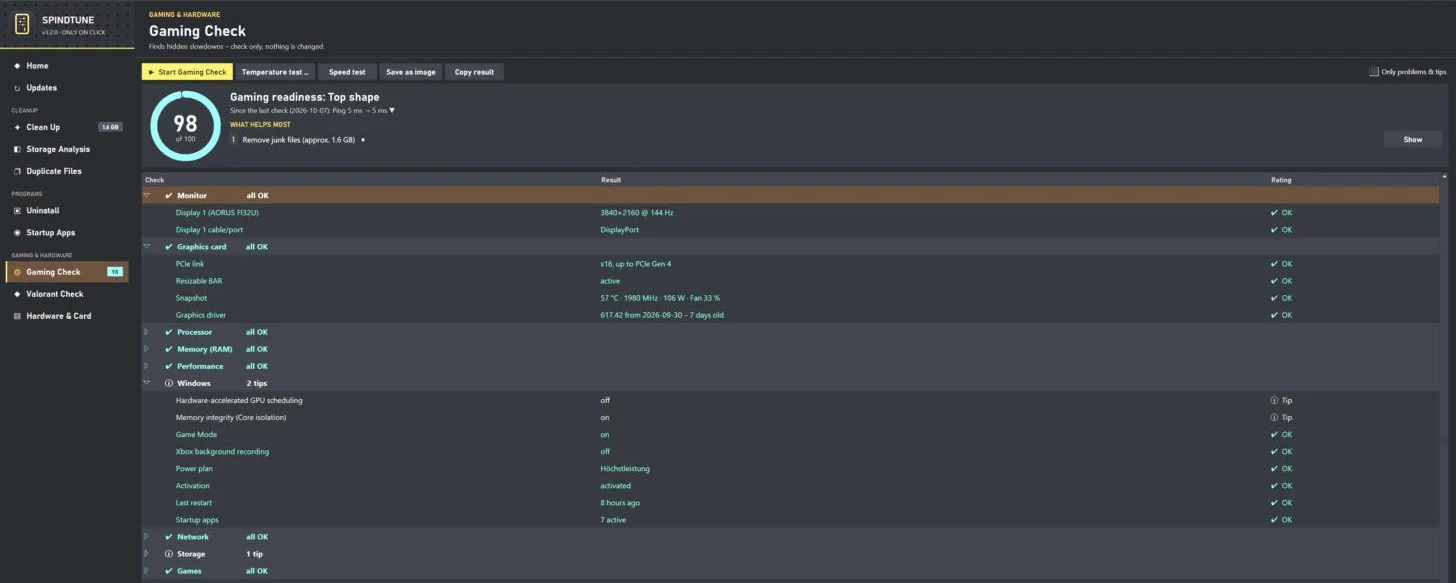Screen dimensions: 1456x583
Task: Start the Gaming Check
Action: 187,72
